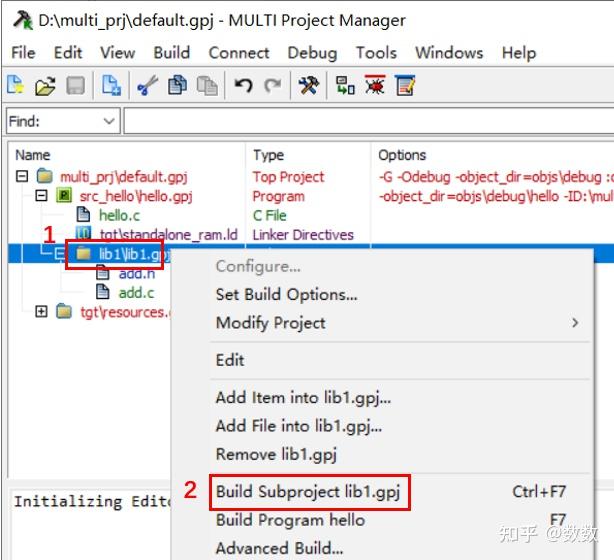The height and width of the screenshot is (560, 614).
Task: Open the Windows menu
Action: (x=449, y=52)
